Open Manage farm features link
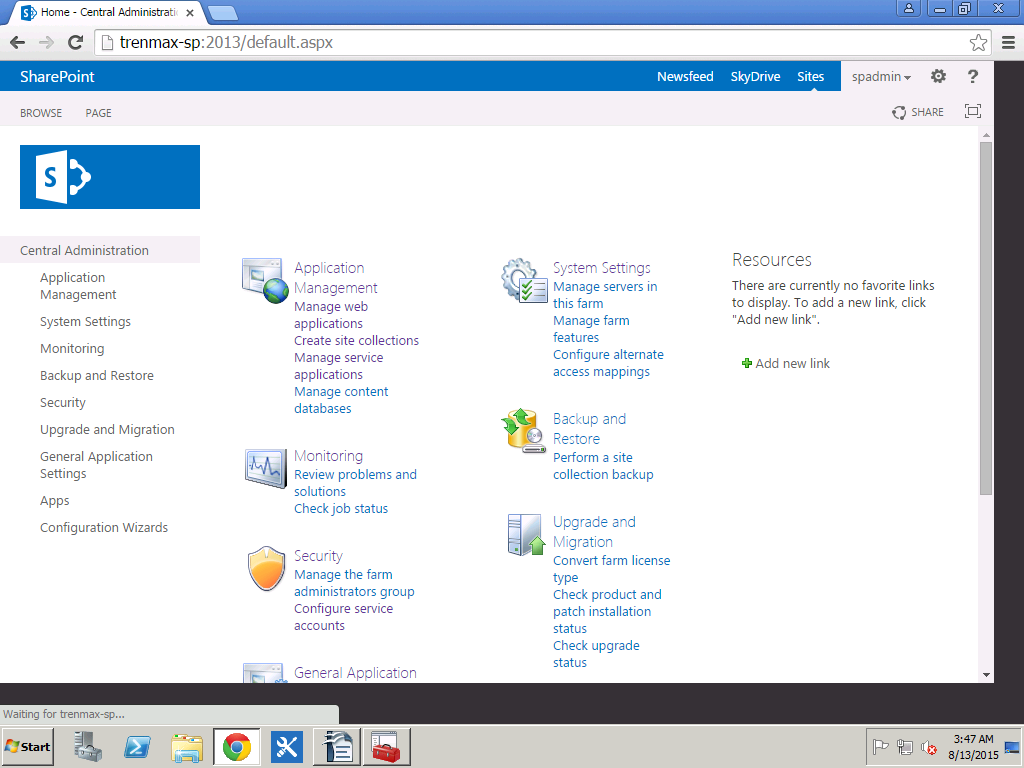This screenshot has width=1024, height=768. (591, 328)
